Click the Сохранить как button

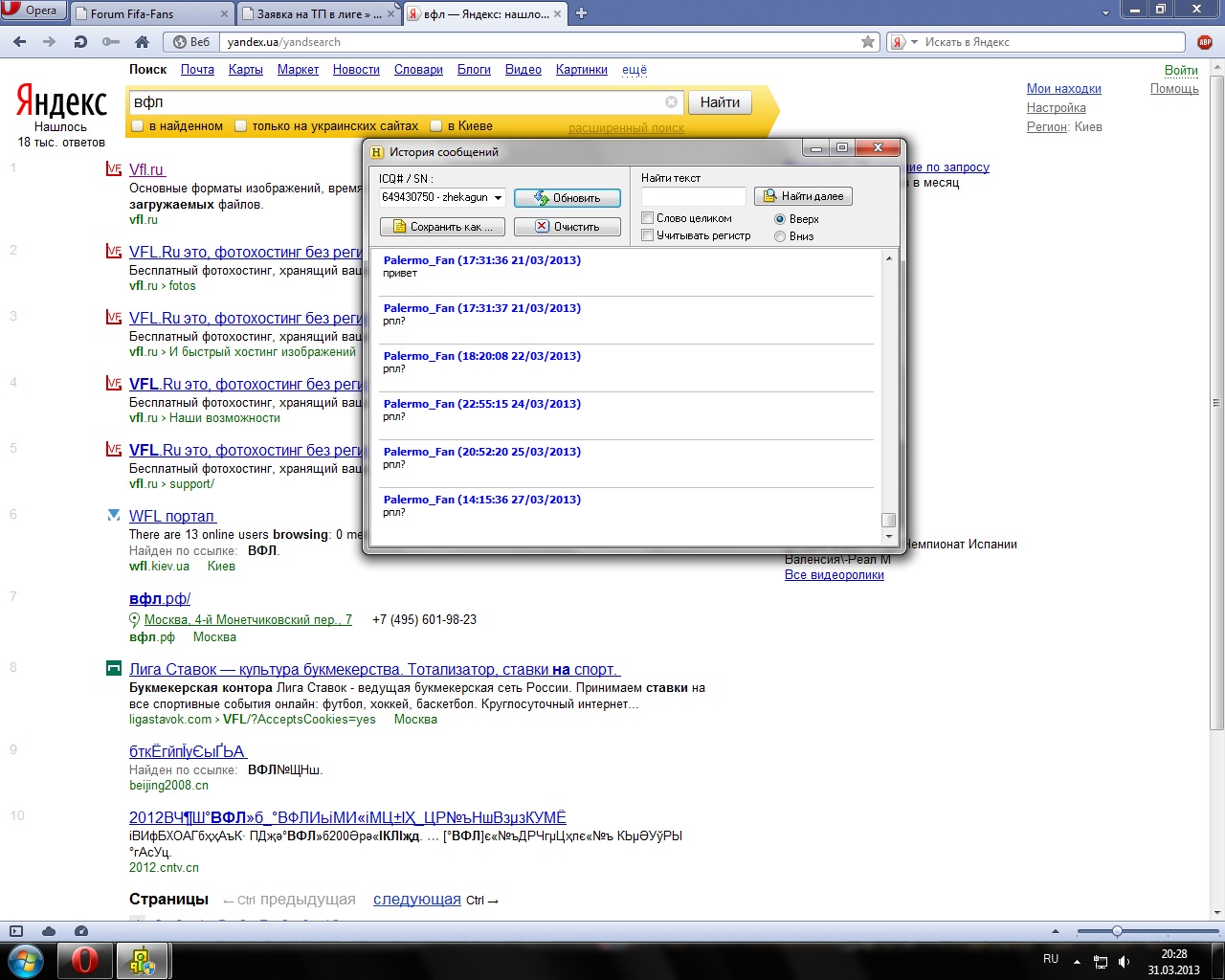tap(441, 227)
